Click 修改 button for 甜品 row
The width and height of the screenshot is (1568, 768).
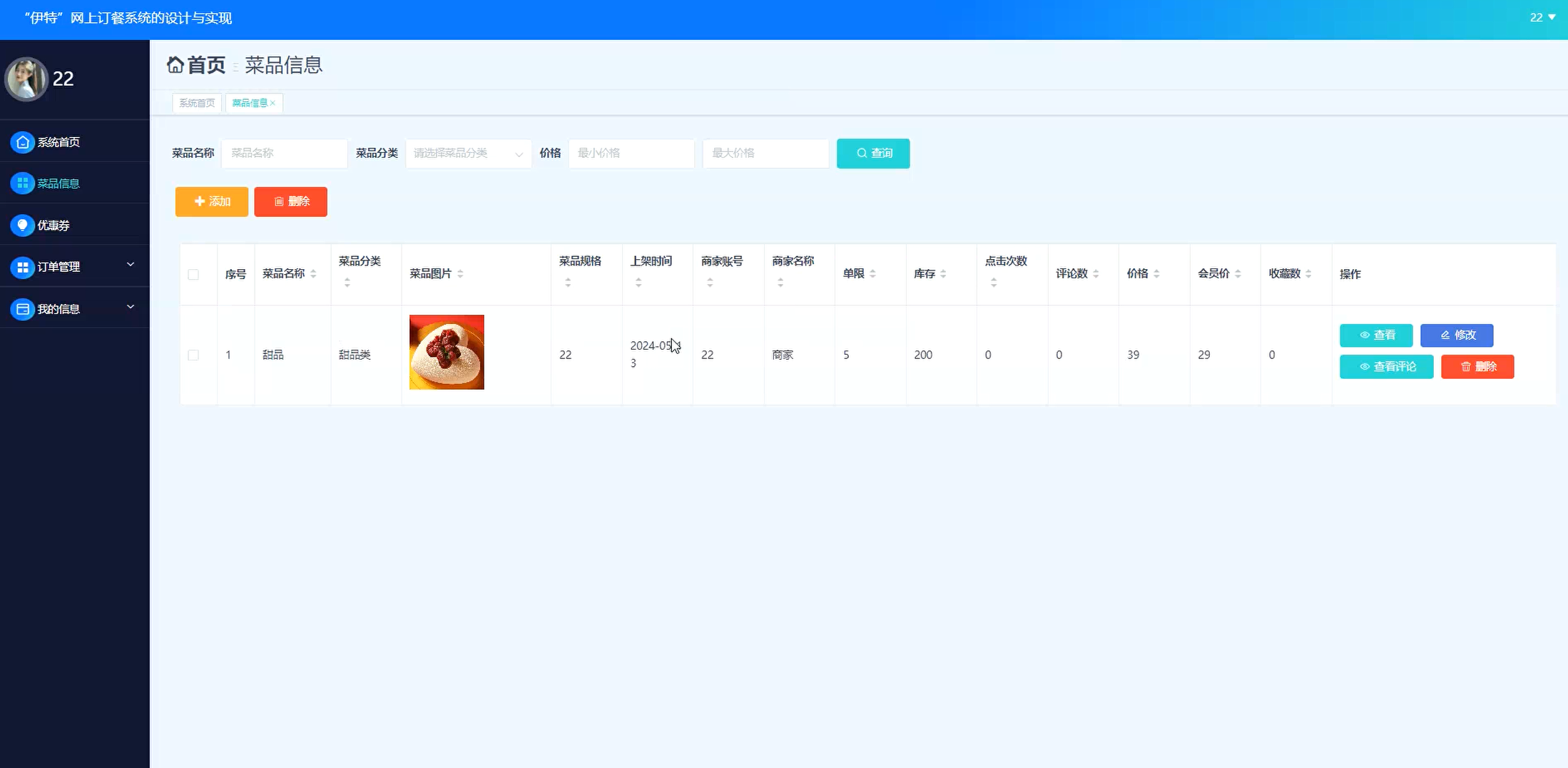click(1457, 335)
